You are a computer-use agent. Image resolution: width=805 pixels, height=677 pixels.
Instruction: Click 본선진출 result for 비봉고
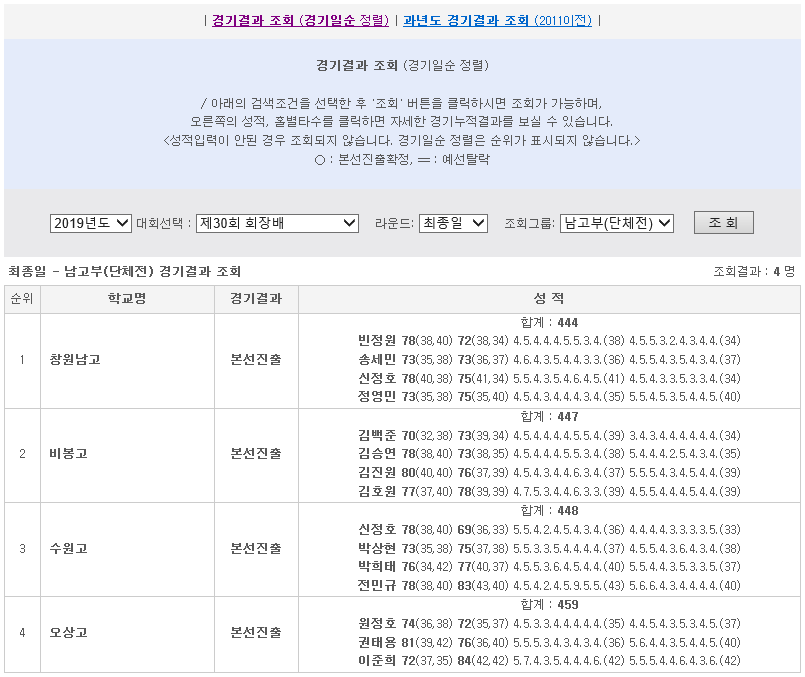coord(256,454)
